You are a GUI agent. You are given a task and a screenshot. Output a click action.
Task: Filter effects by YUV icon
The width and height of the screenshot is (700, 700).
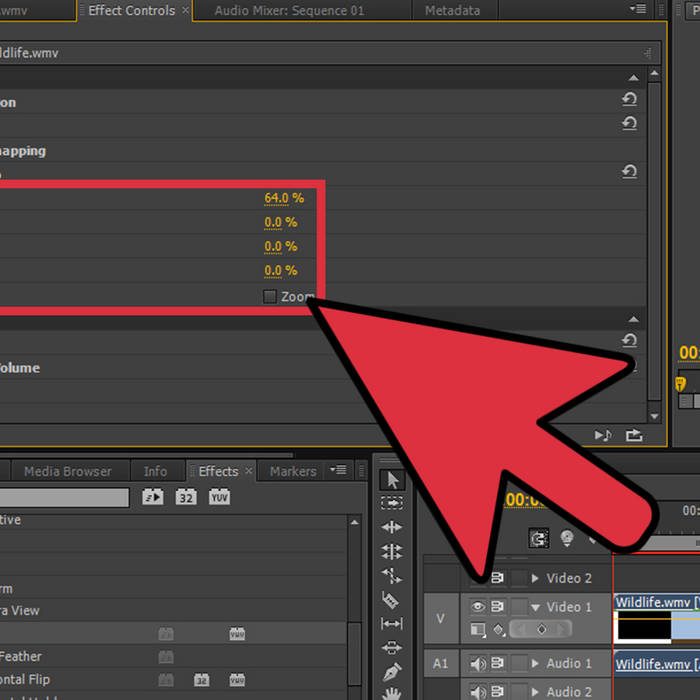click(219, 497)
